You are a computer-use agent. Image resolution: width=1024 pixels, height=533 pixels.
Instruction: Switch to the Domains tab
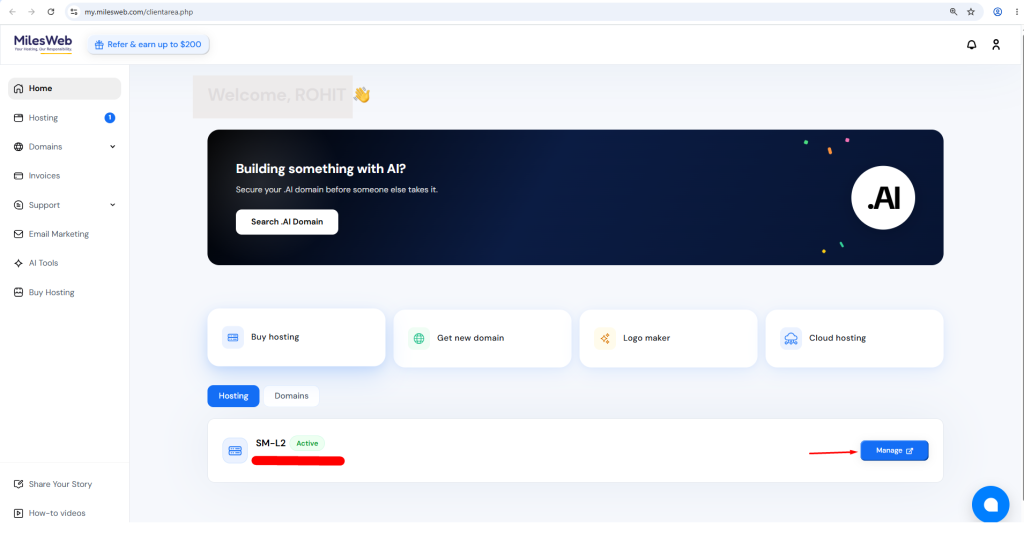click(x=291, y=396)
